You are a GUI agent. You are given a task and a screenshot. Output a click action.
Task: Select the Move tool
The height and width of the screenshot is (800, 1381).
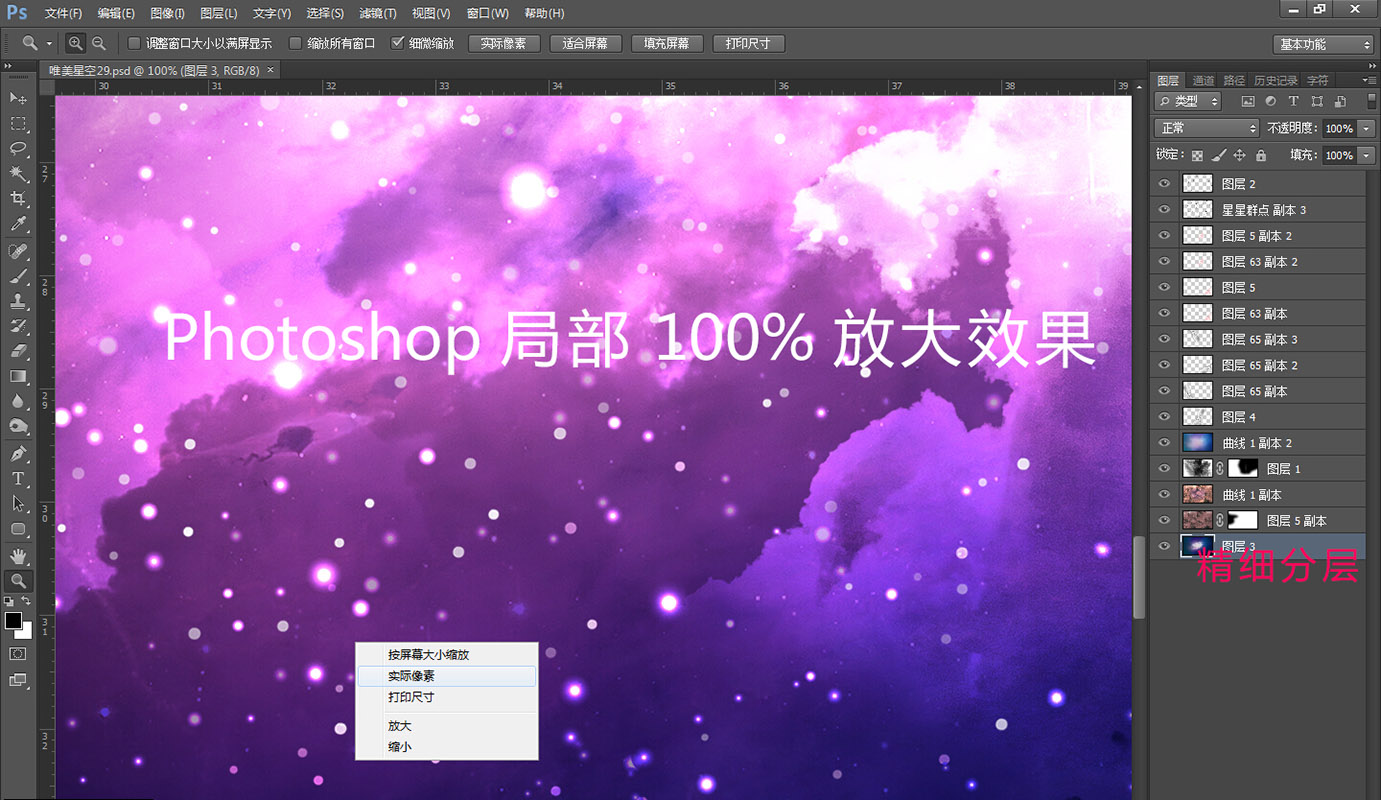coord(18,97)
